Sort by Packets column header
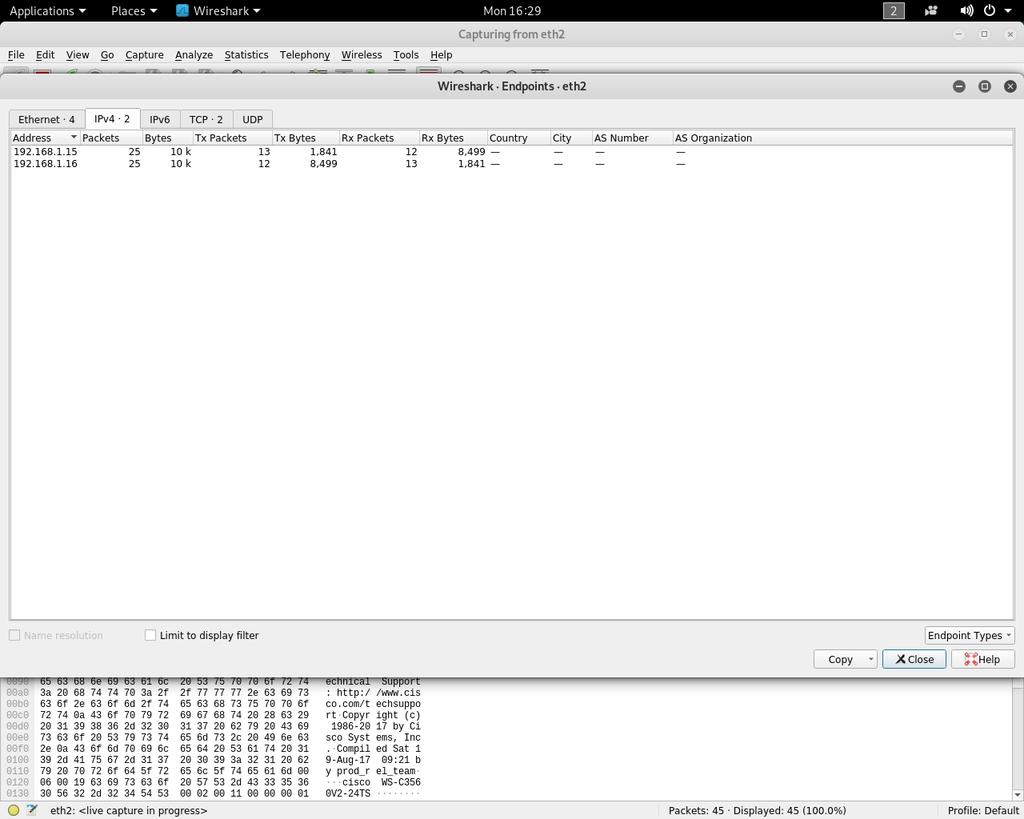This screenshot has height=819, width=1024. point(111,138)
